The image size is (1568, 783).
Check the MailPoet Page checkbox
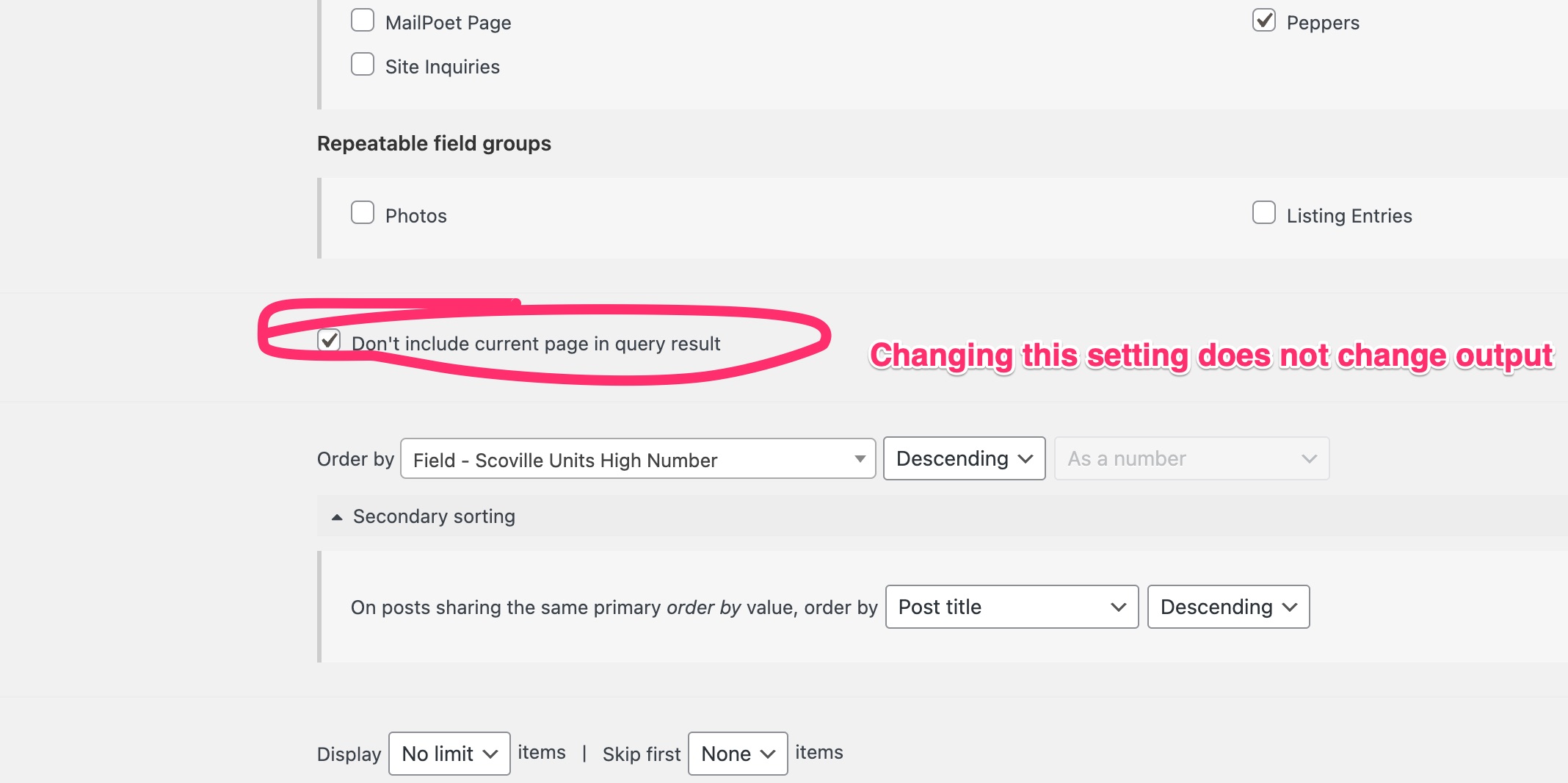click(363, 20)
